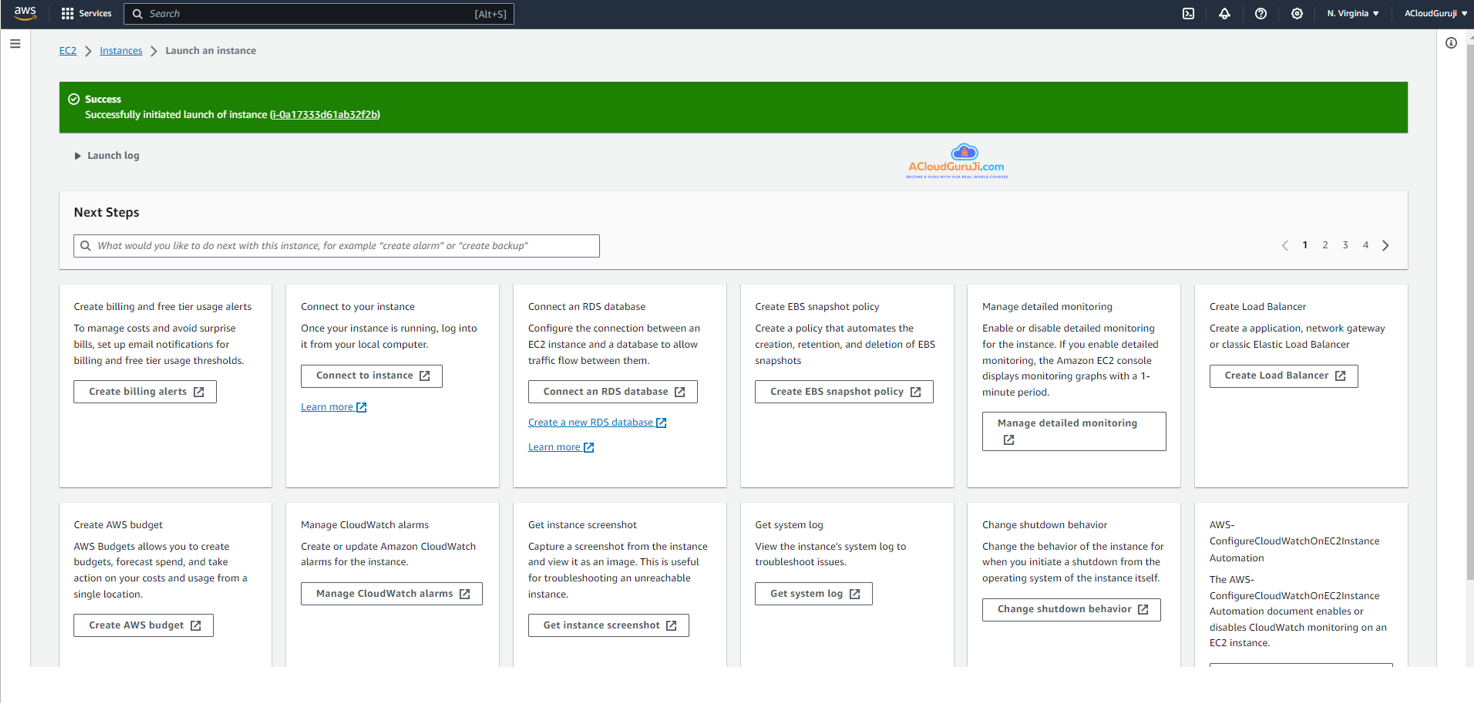This screenshot has width=1474, height=703.
Task: Open the Services grid menu
Action: click(86, 14)
